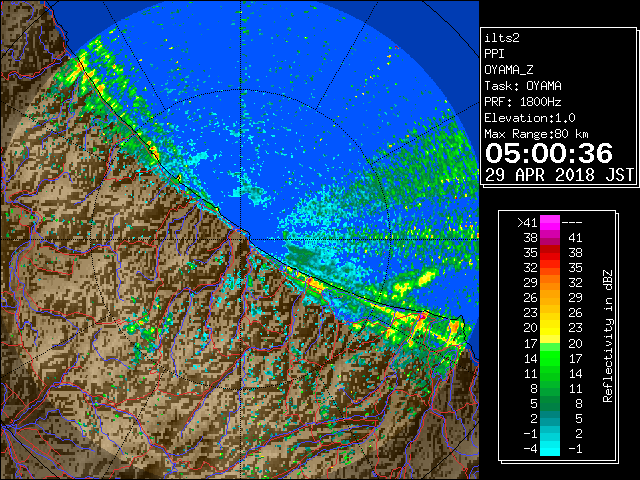Click the left legend label '-4'
Image resolution: width=640 pixels, height=480 pixels.
coord(530,449)
